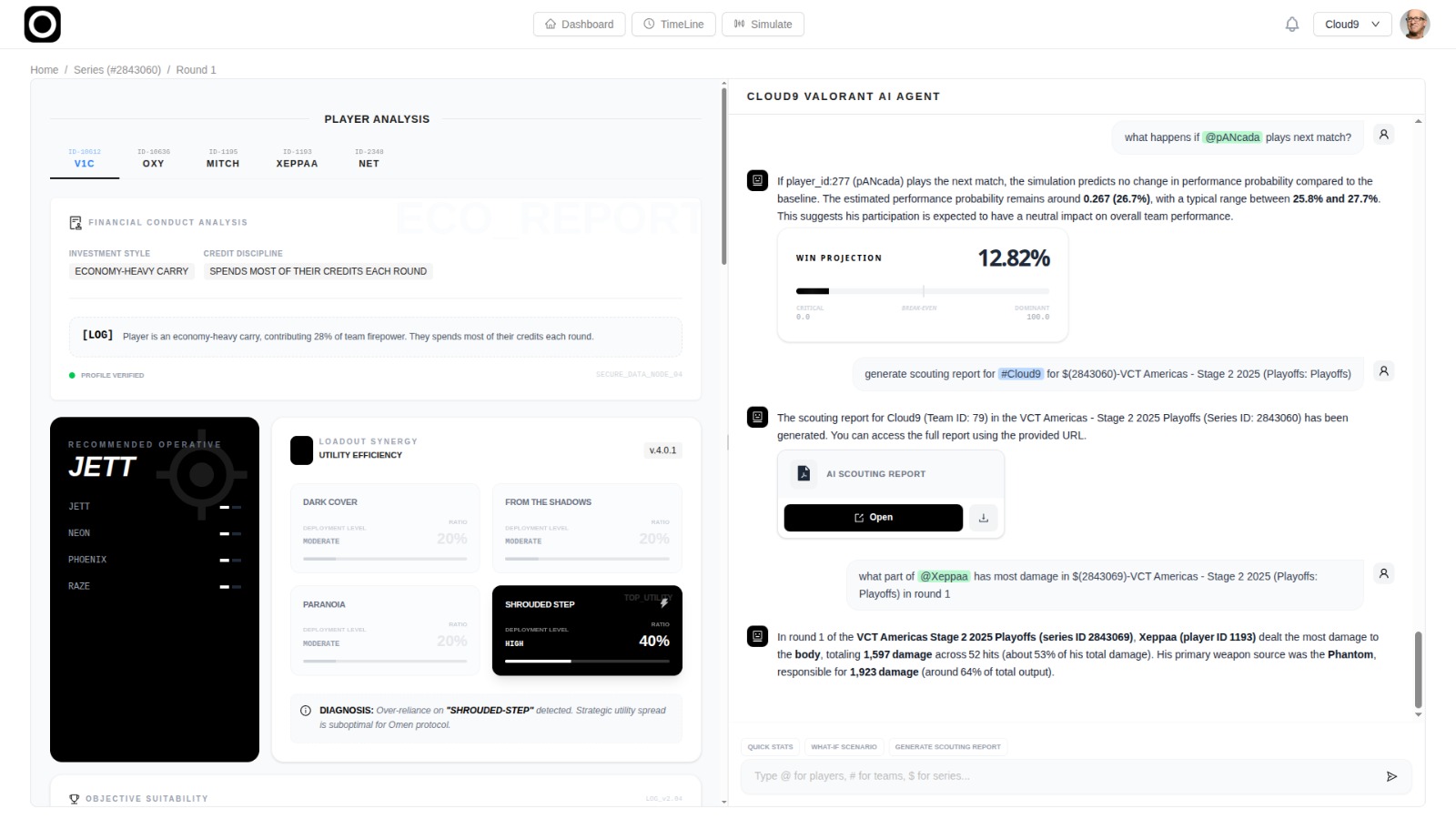The image size is (1456, 819).
Task: Switch to the MITCH player tab
Action: click(223, 158)
